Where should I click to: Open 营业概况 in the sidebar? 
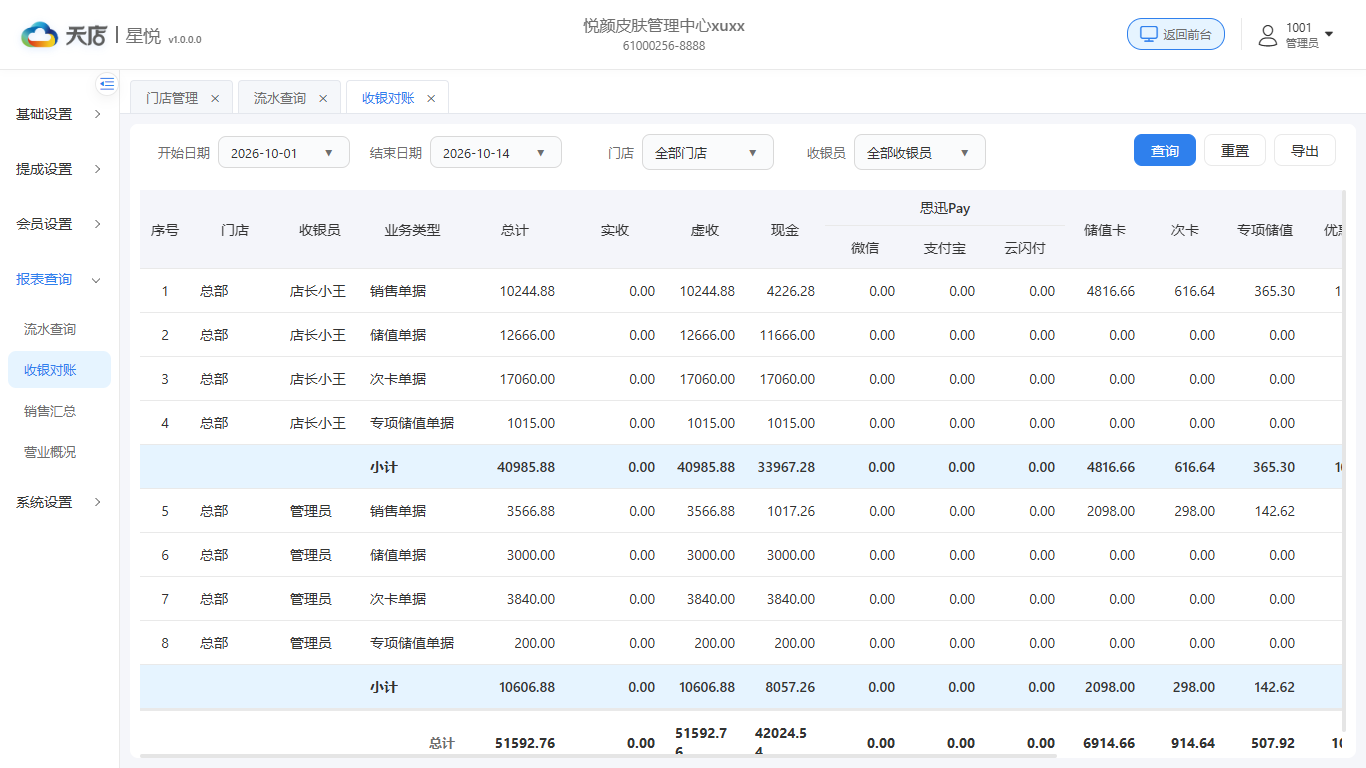59,452
